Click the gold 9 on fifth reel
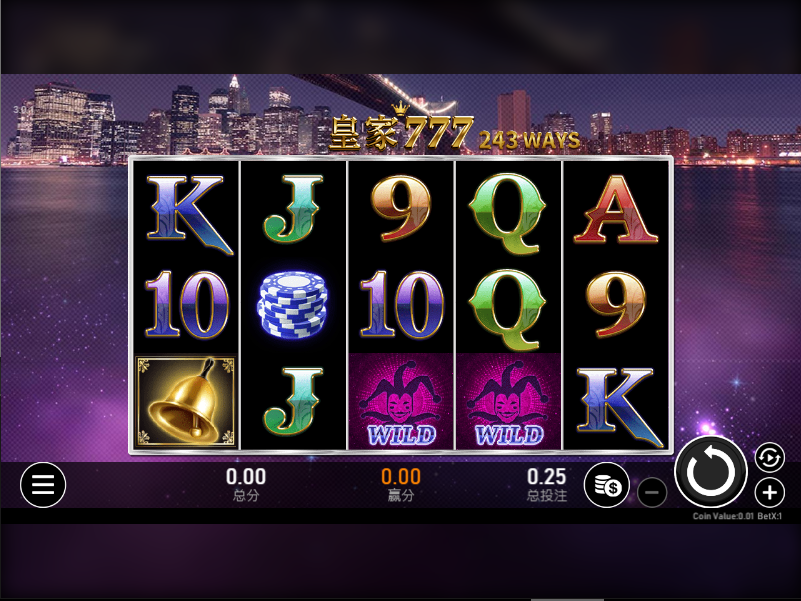801x601 pixels. pyautogui.click(x=616, y=305)
